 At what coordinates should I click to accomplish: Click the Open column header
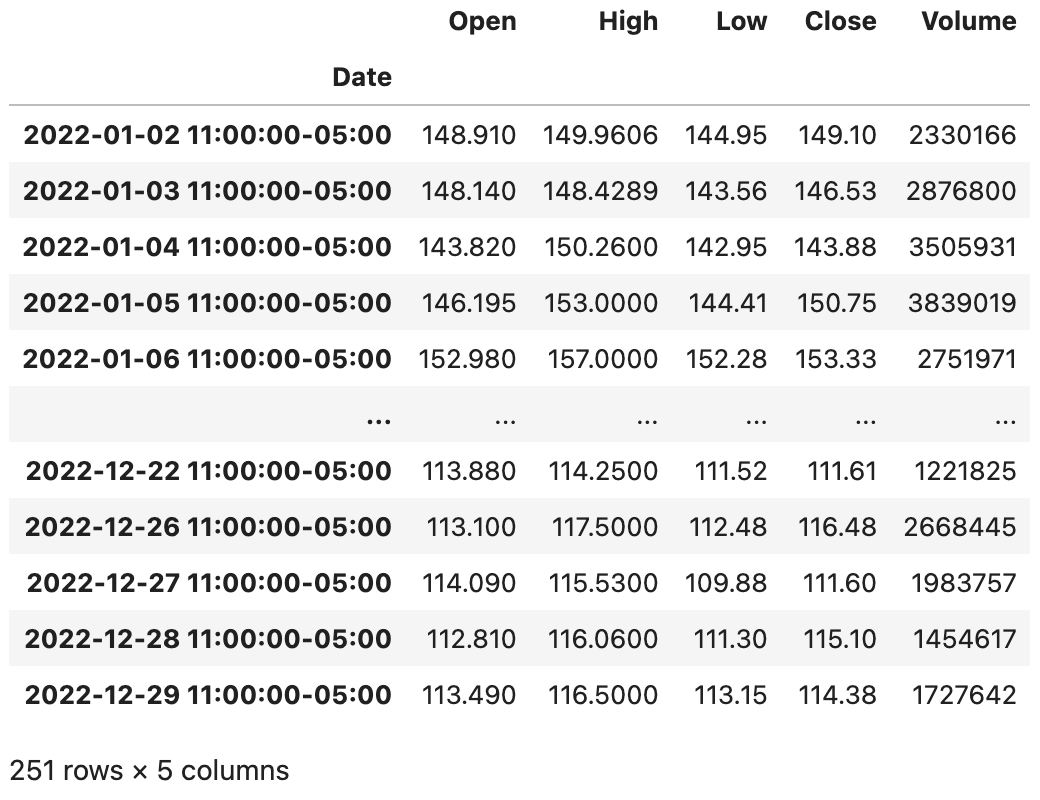pyautogui.click(x=482, y=22)
